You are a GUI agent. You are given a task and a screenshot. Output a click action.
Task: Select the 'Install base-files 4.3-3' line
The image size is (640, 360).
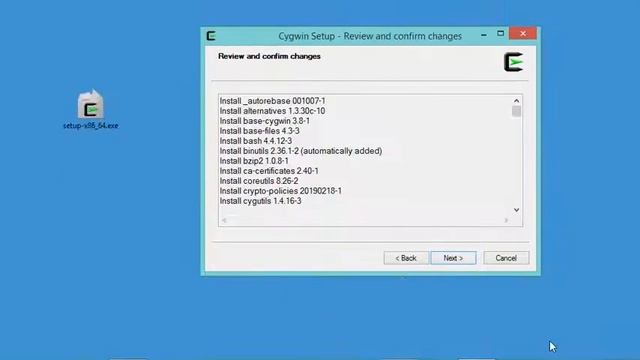coord(260,131)
